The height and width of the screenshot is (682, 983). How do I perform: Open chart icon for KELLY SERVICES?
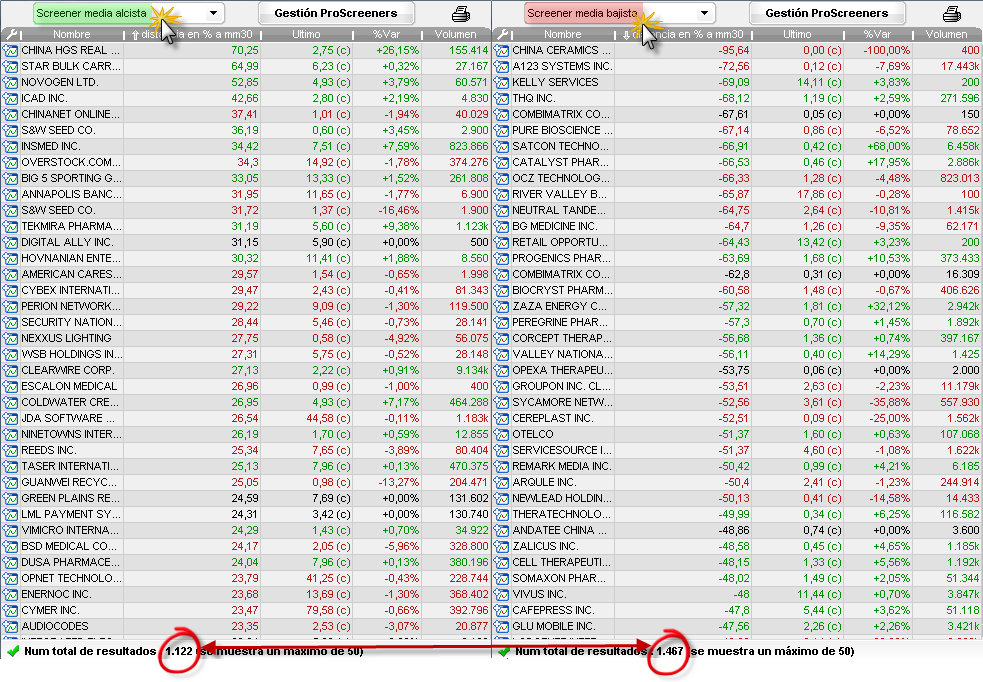501,82
